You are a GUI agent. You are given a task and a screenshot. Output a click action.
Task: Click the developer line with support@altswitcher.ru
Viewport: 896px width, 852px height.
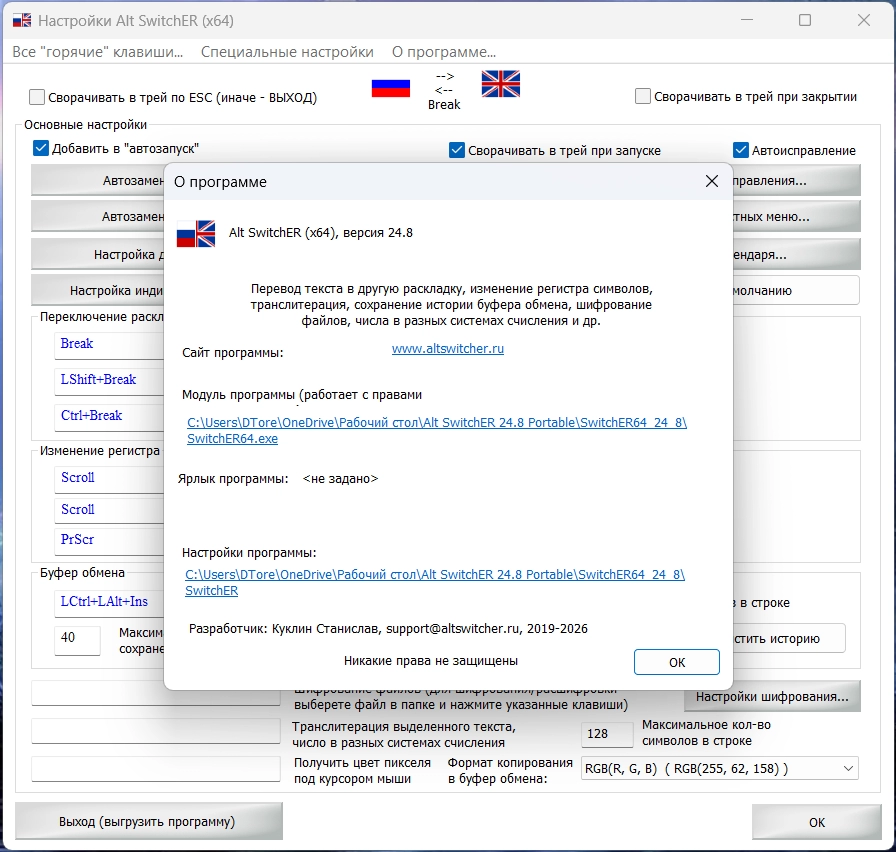pyautogui.click(x=388, y=629)
